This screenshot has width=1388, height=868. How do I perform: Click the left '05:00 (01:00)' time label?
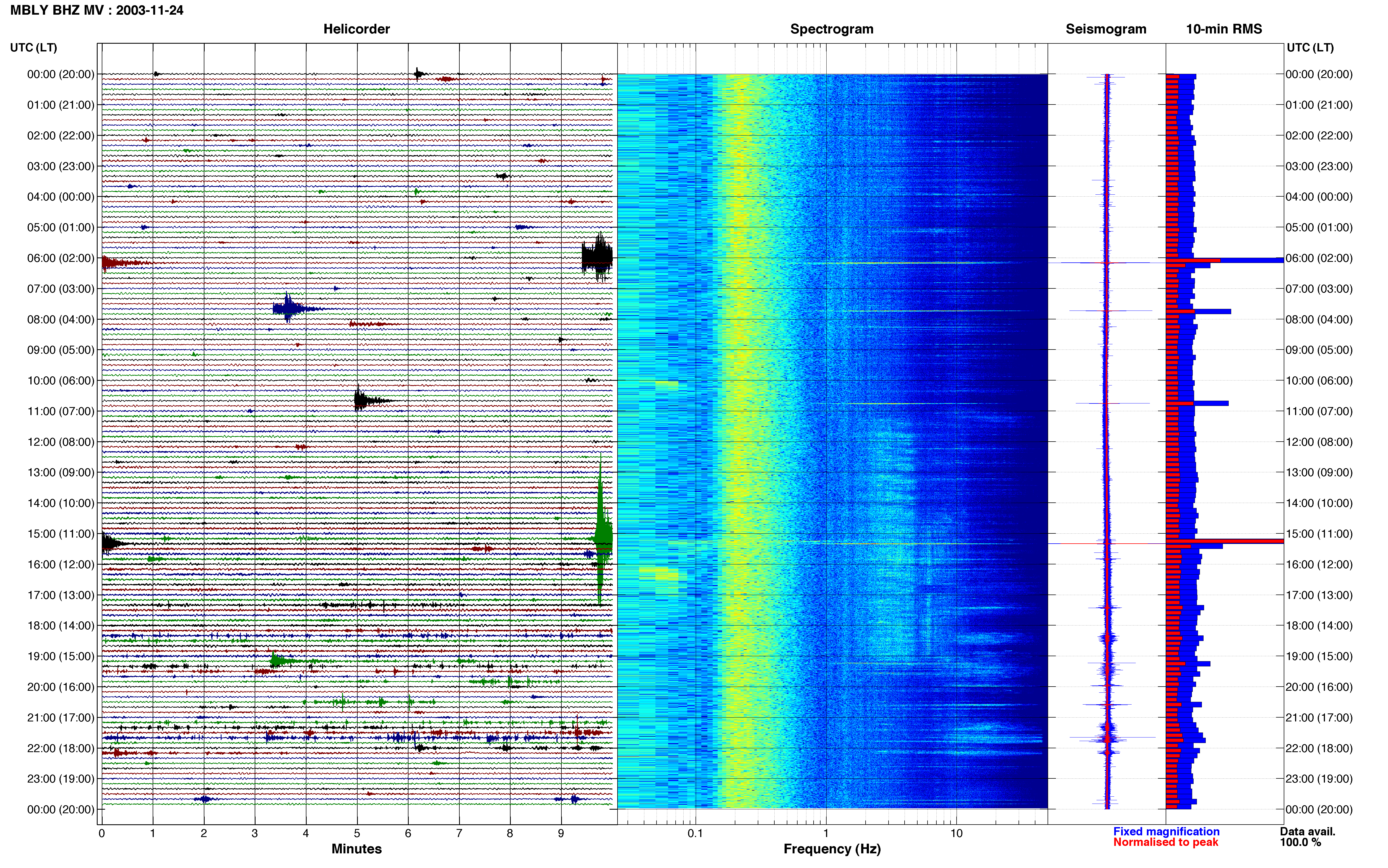[x=61, y=227]
